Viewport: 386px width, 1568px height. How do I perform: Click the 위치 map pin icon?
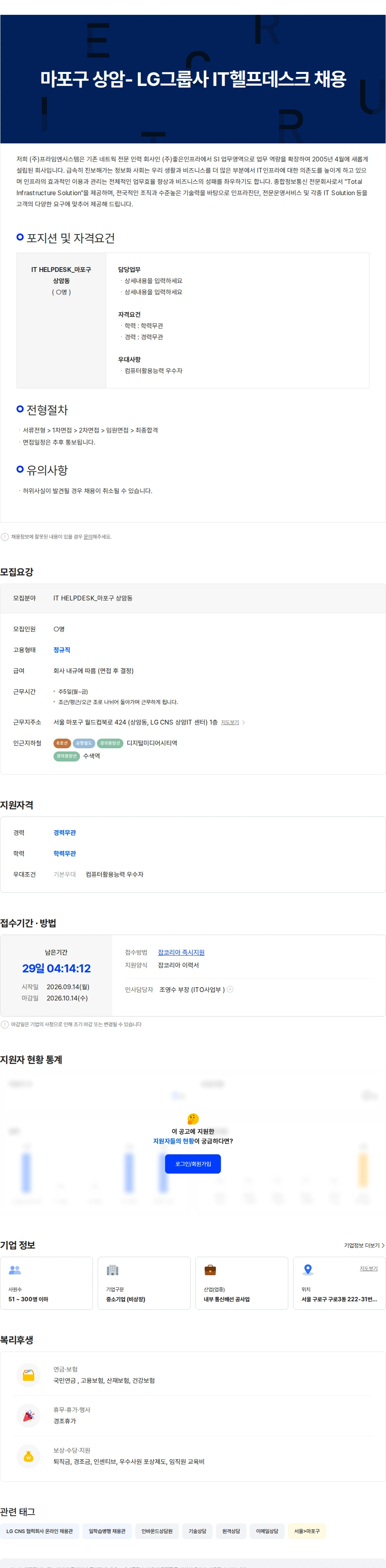[x=308, y=1270]
